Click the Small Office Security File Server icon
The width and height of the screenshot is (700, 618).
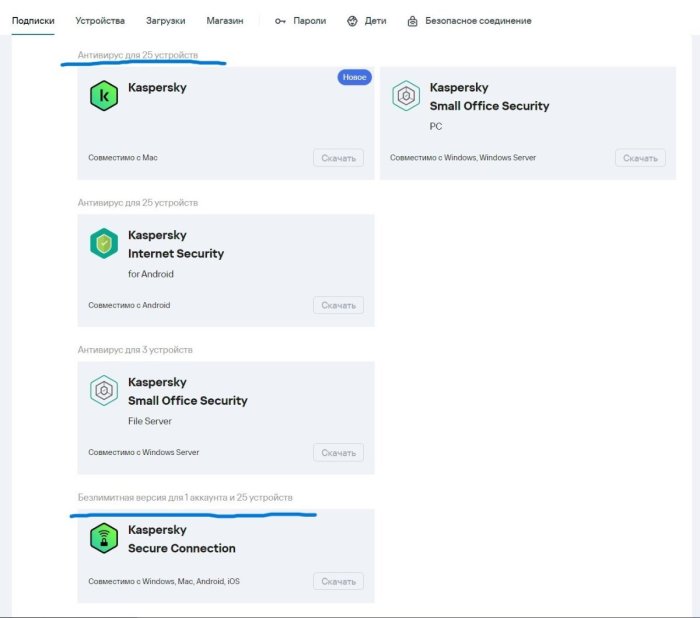(x=104, y=390)
